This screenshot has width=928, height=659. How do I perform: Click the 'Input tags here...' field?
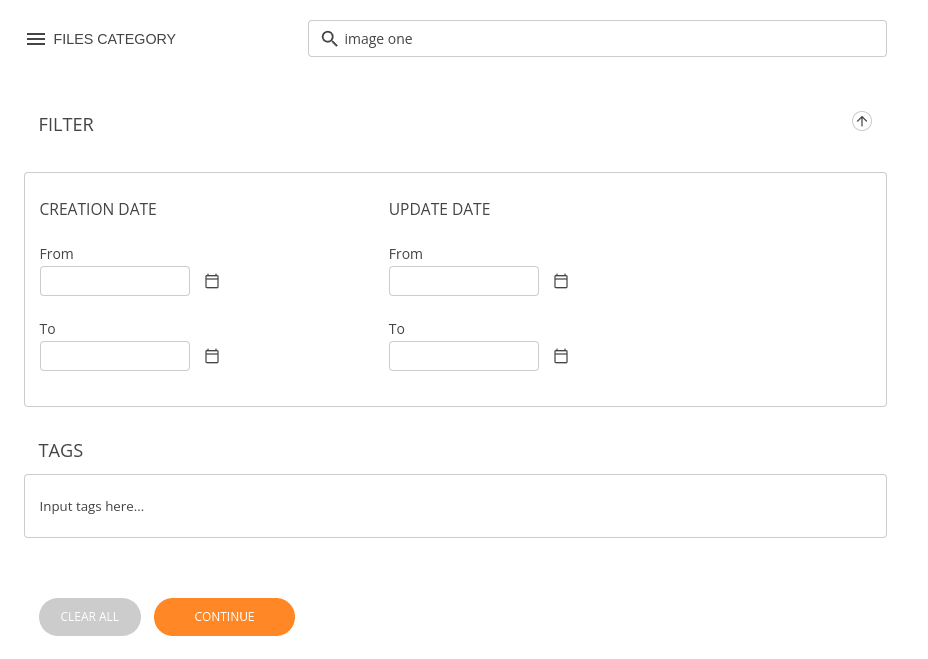(455, 506)
